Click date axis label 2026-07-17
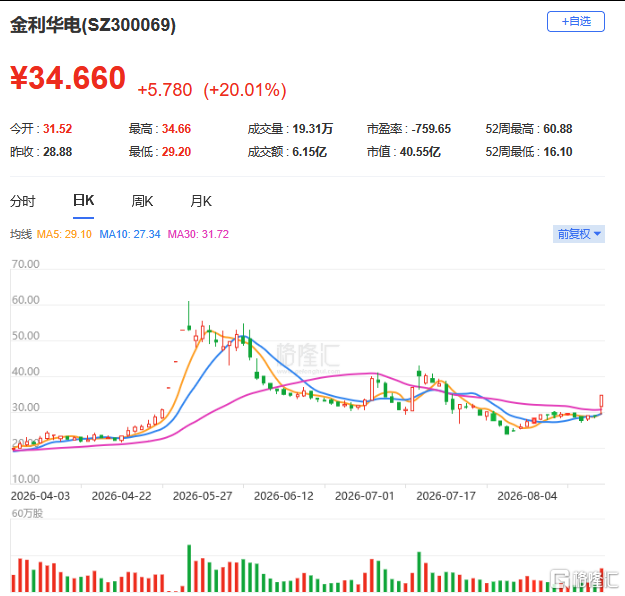This screenshot has height=596, width=625. 446,496
